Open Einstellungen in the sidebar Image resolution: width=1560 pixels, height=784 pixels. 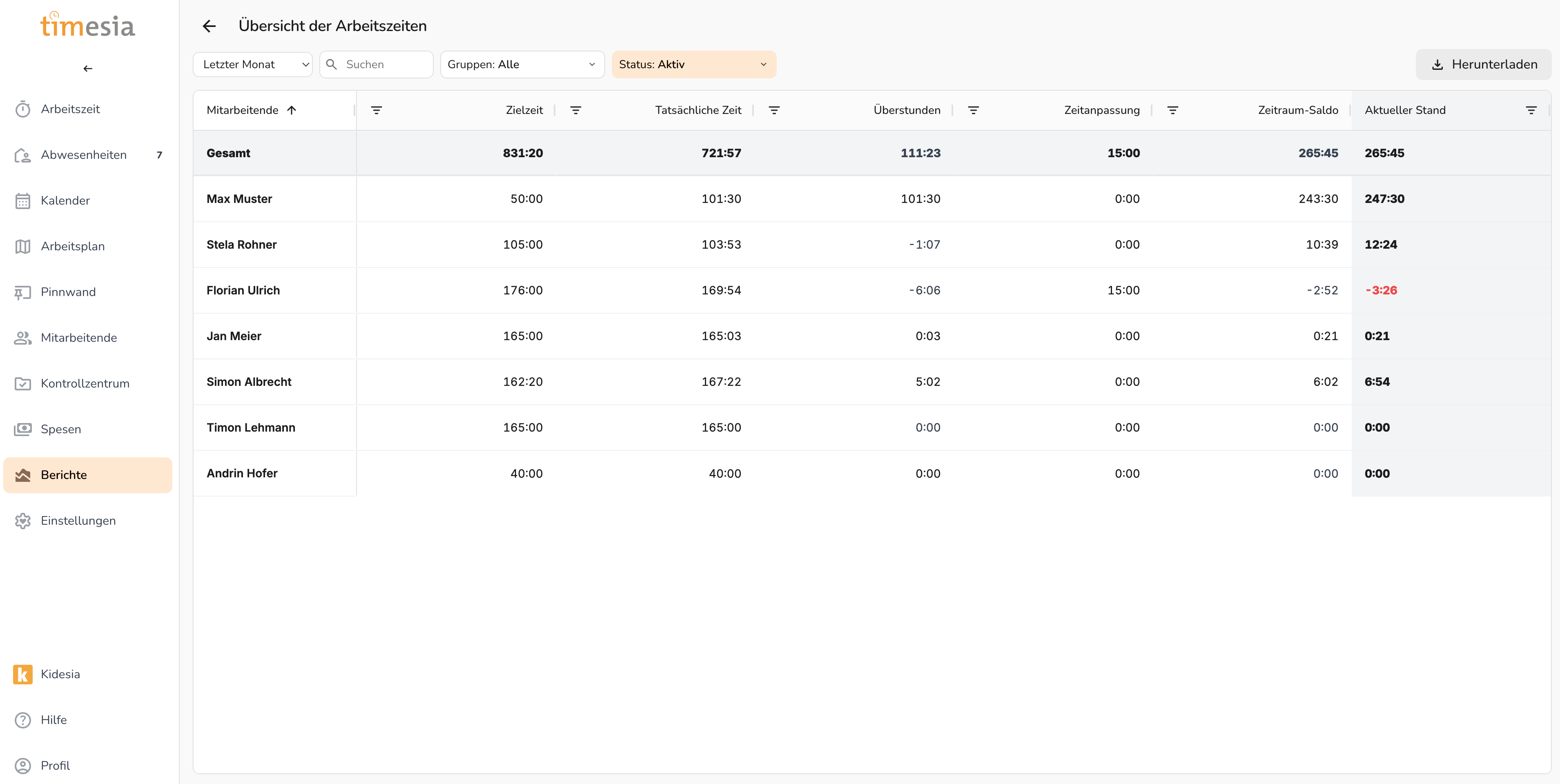[78, 521]
